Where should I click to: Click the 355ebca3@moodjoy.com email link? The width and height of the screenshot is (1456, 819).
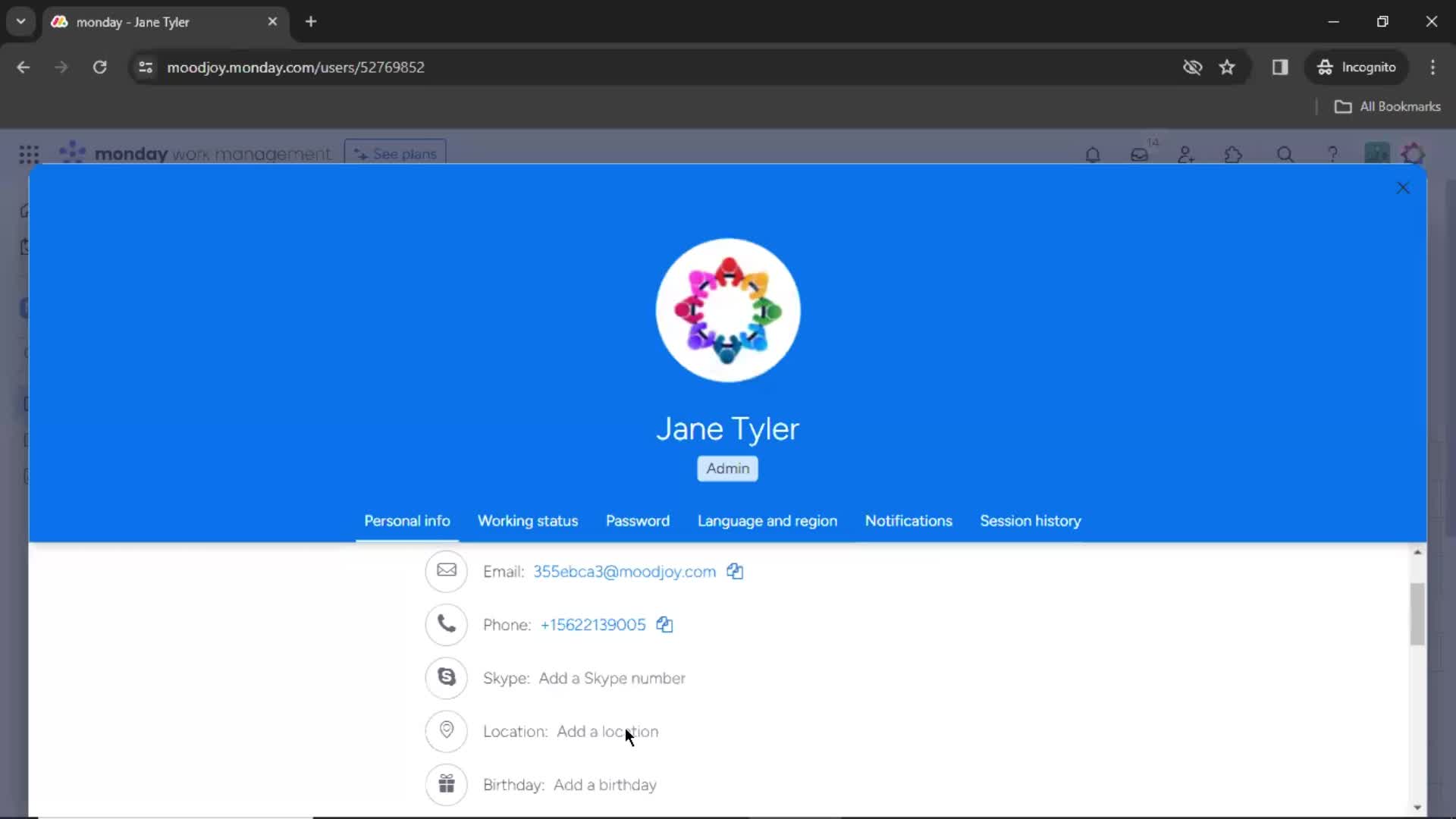624,571
